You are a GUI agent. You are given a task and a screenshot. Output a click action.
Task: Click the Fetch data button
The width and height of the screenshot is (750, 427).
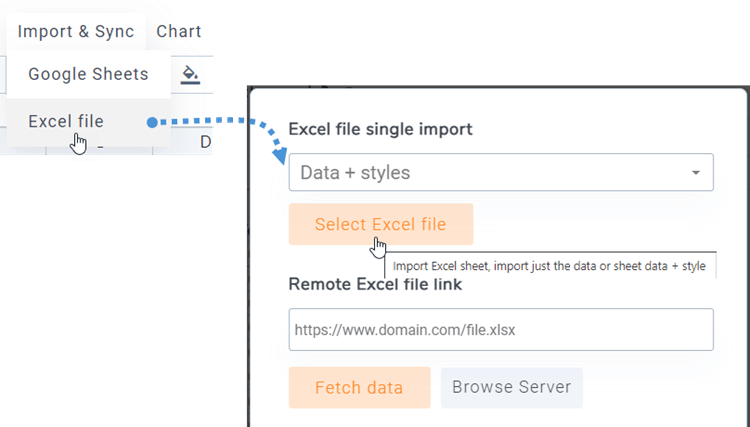[359, 387]
